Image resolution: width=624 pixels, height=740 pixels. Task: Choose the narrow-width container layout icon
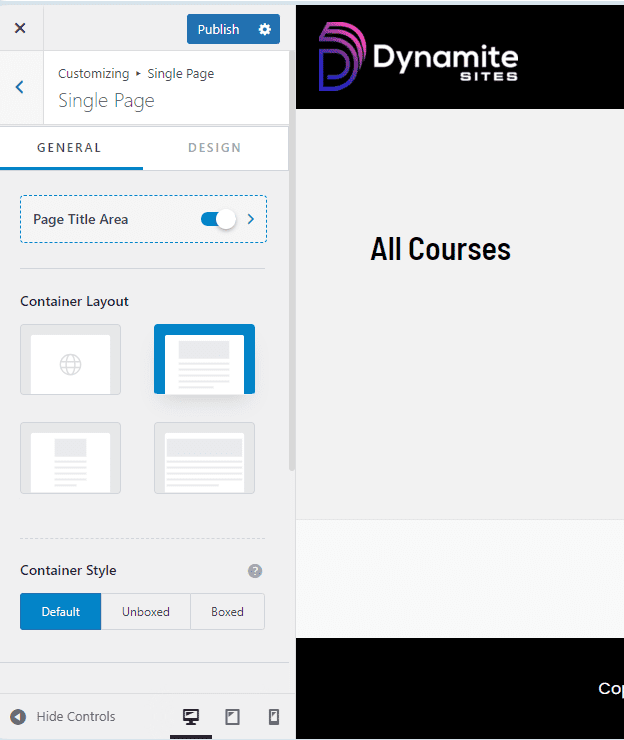[x=70, y=458]
